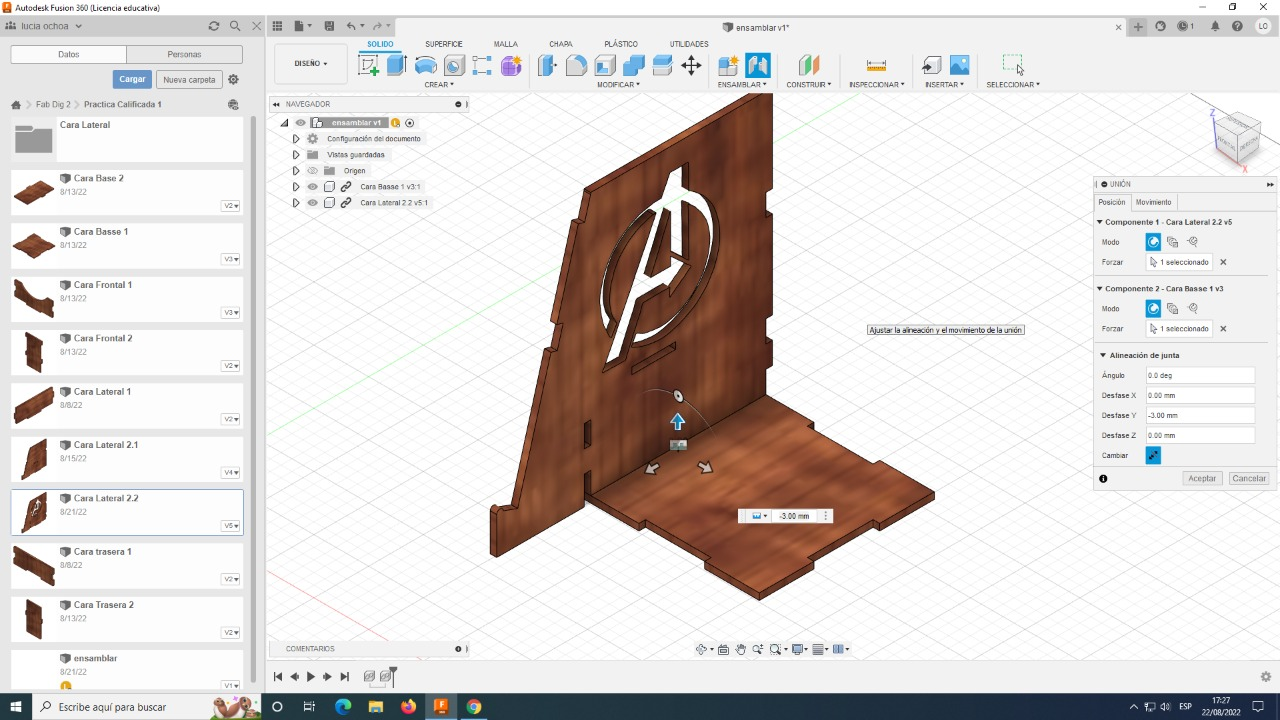
Task: Click the window Select tool icon
Action: click(1013, 65)
